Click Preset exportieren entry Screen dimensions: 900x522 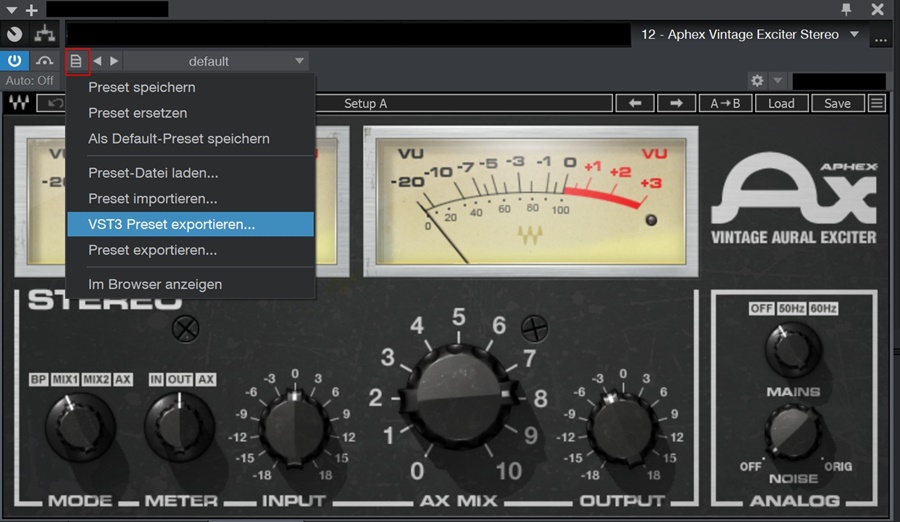[191, 250]
